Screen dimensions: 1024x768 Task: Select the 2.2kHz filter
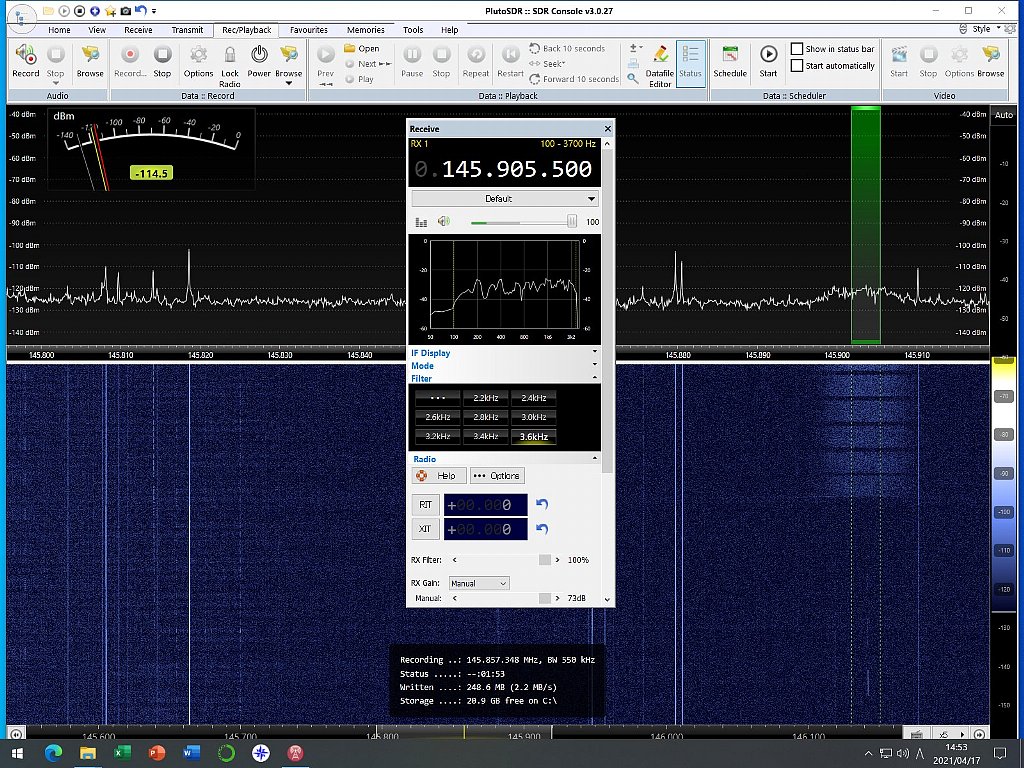486,398
